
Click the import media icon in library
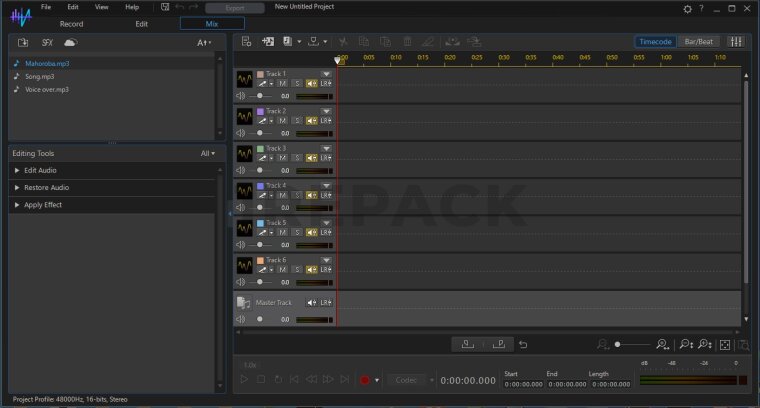(23, 43)
